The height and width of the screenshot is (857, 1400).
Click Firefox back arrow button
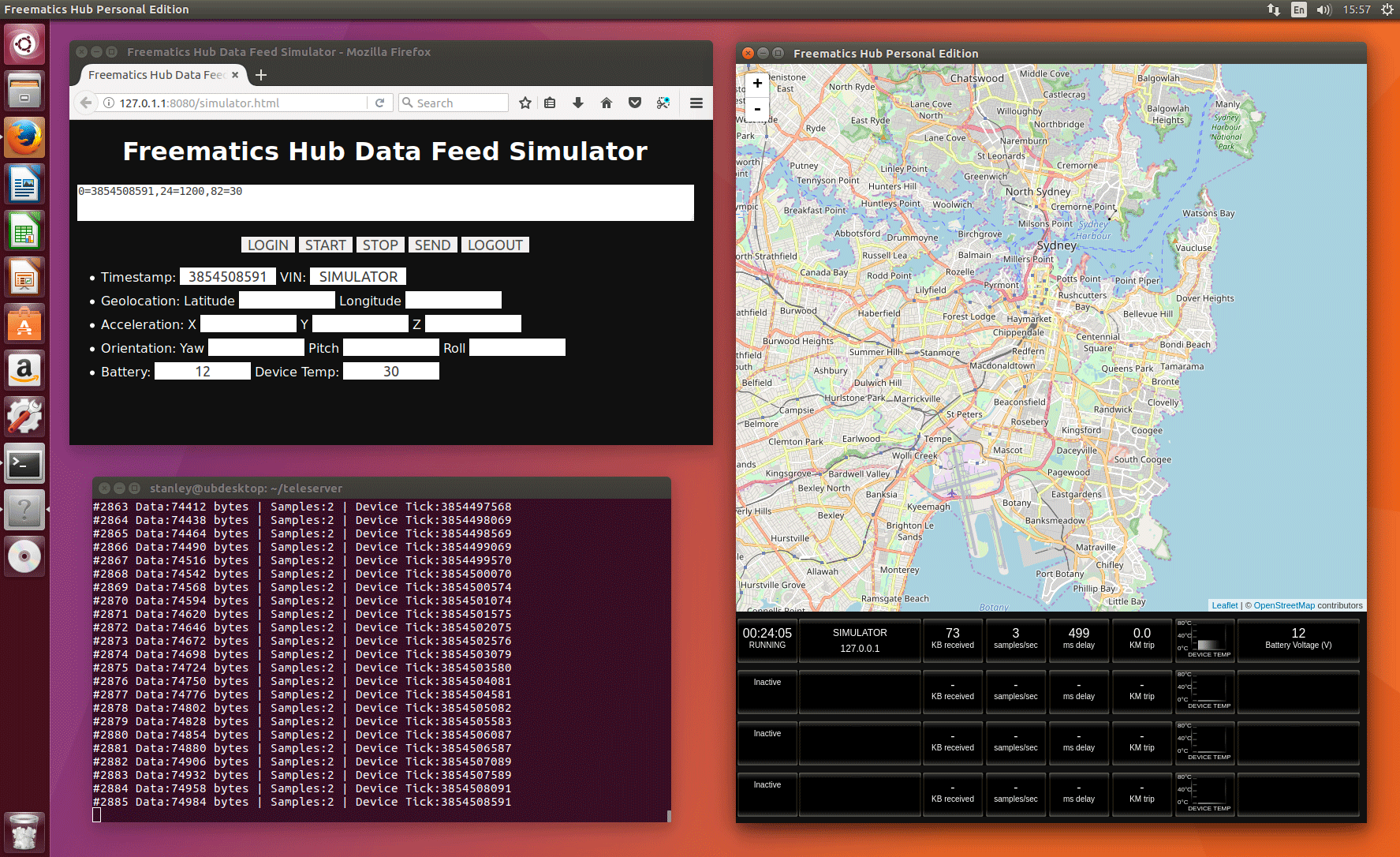(x=86, y=103)
